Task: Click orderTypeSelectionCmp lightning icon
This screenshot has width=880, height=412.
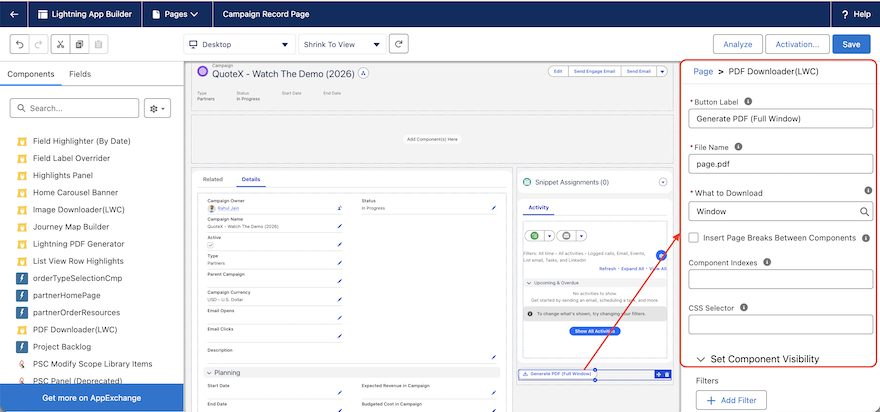Action: [x=22, y=278]
